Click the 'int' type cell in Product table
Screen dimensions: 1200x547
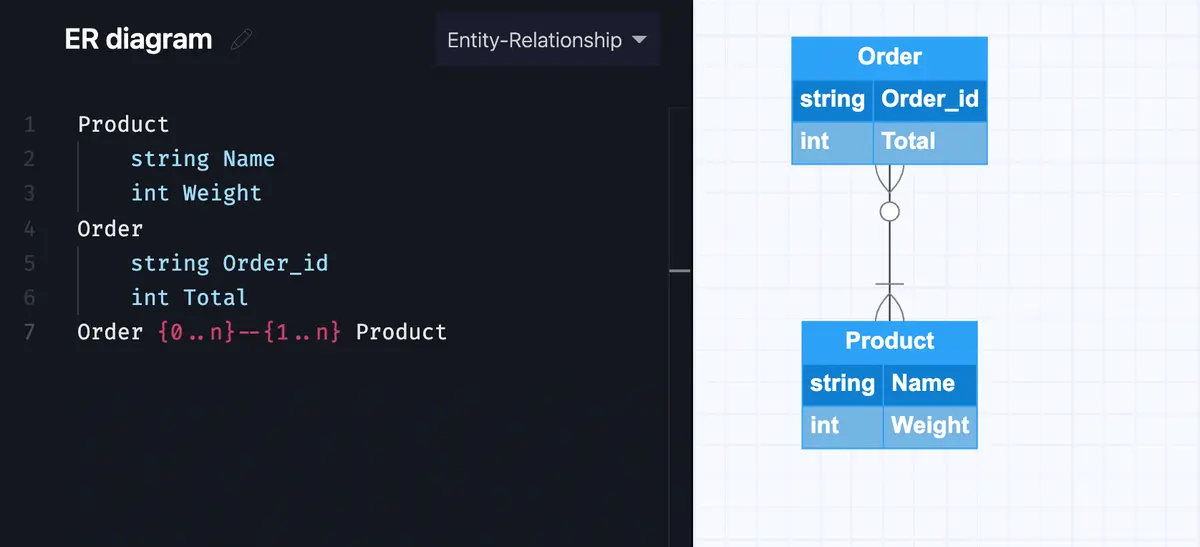[x=842, y=426]
